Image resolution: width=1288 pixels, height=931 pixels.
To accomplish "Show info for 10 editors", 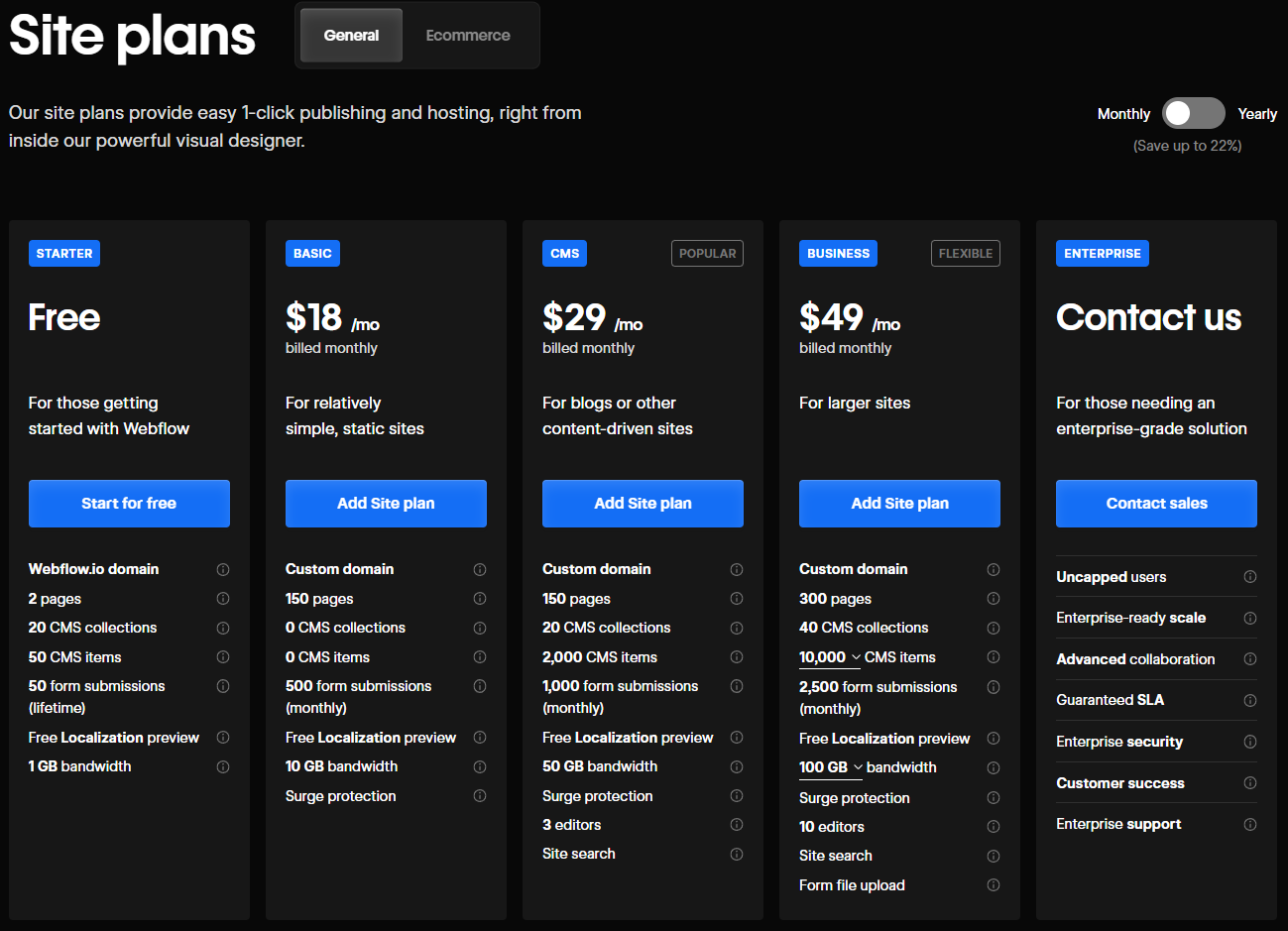I will pyautogui.click(x=994, y=827).
